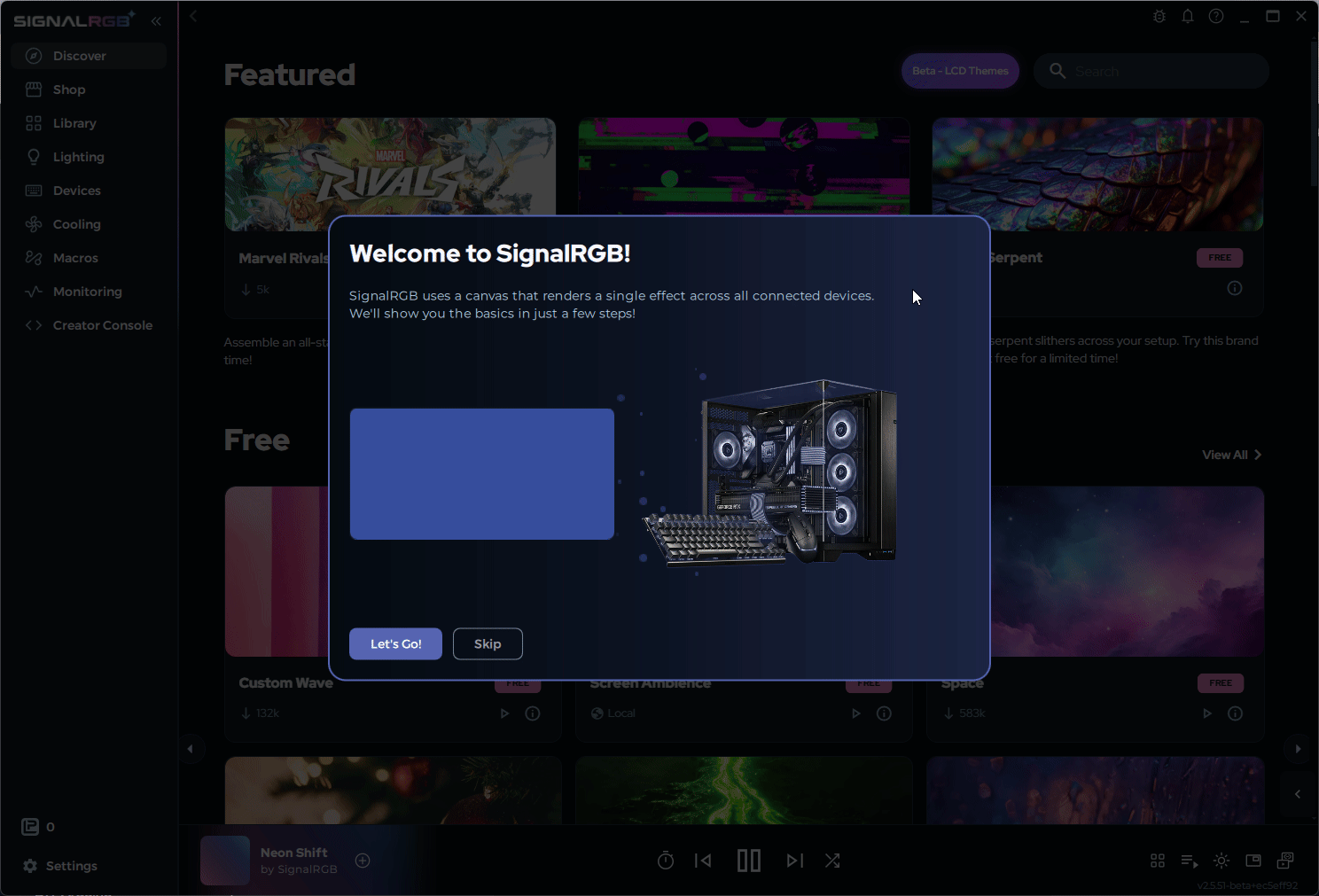Open the effect timer control

(665, 860)
